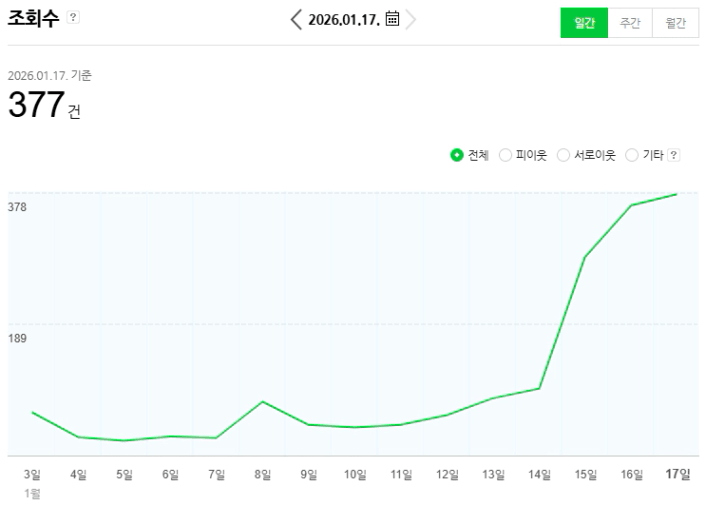Click the 15일 label on x-axis

click(x=586, y=474)
